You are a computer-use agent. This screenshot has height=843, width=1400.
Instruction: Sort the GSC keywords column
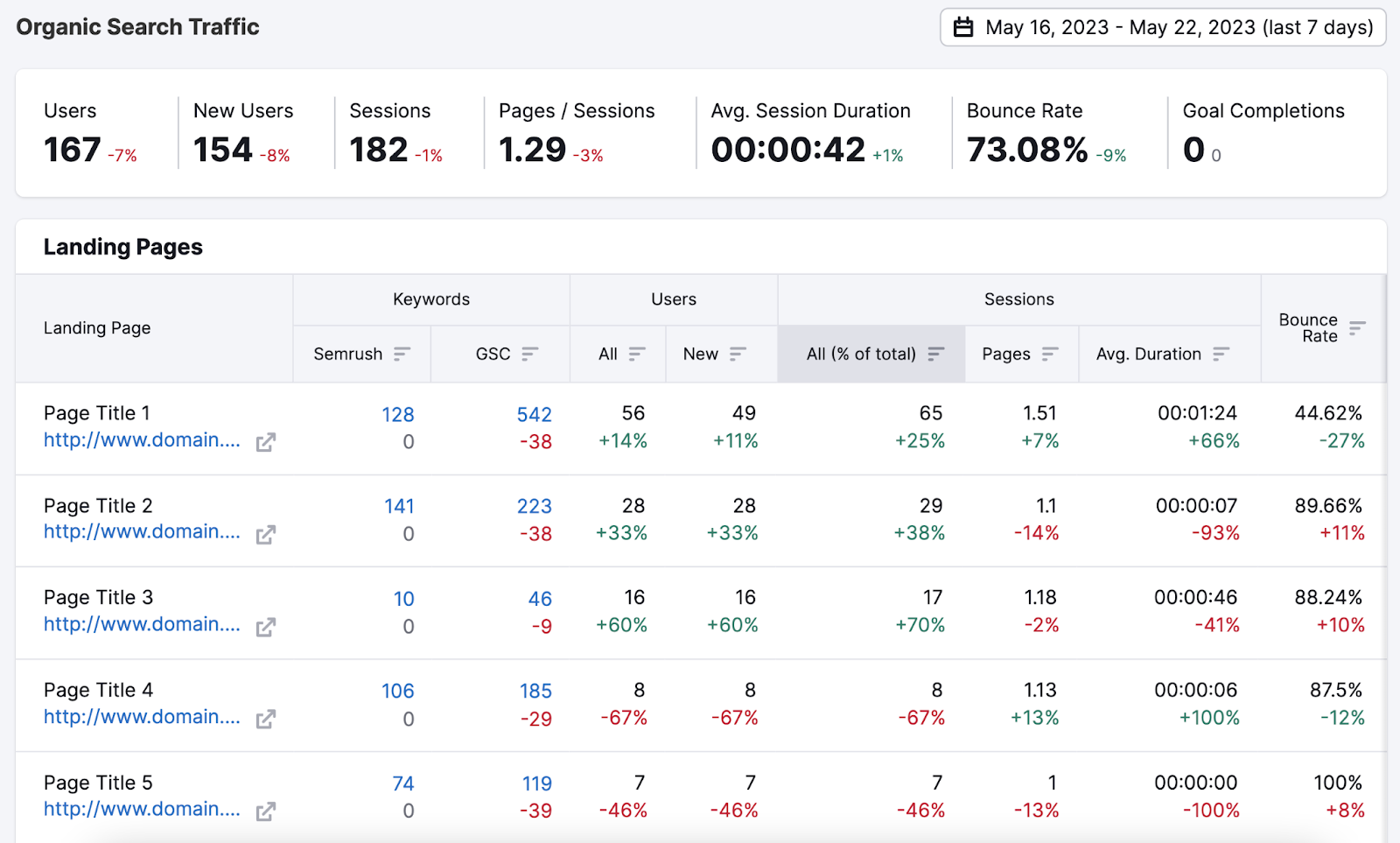tap(529, 354)
